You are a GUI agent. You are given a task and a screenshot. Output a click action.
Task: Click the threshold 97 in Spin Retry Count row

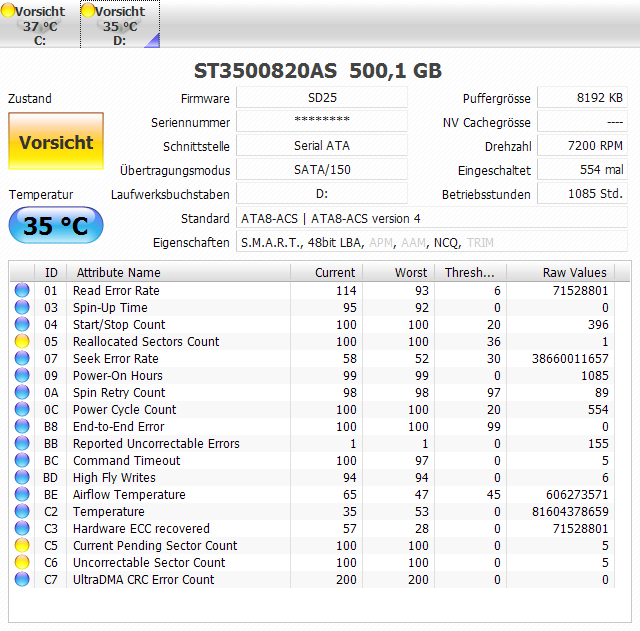pos(493,393)
